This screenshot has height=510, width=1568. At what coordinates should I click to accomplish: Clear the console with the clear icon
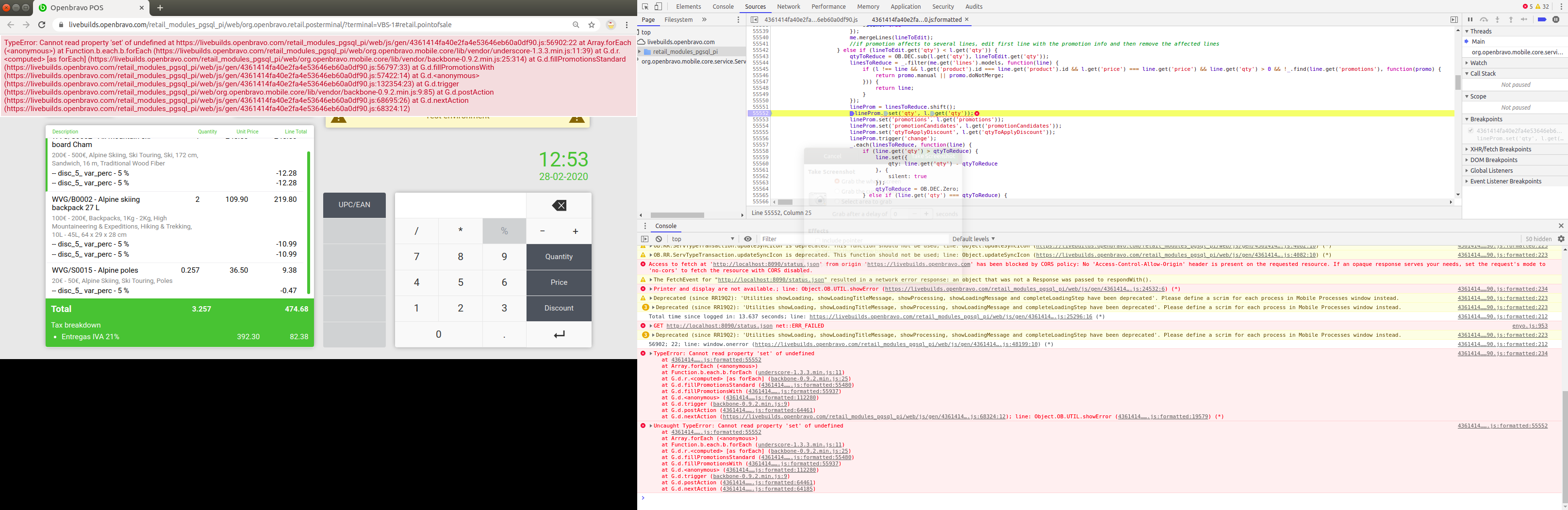point(659,239)
